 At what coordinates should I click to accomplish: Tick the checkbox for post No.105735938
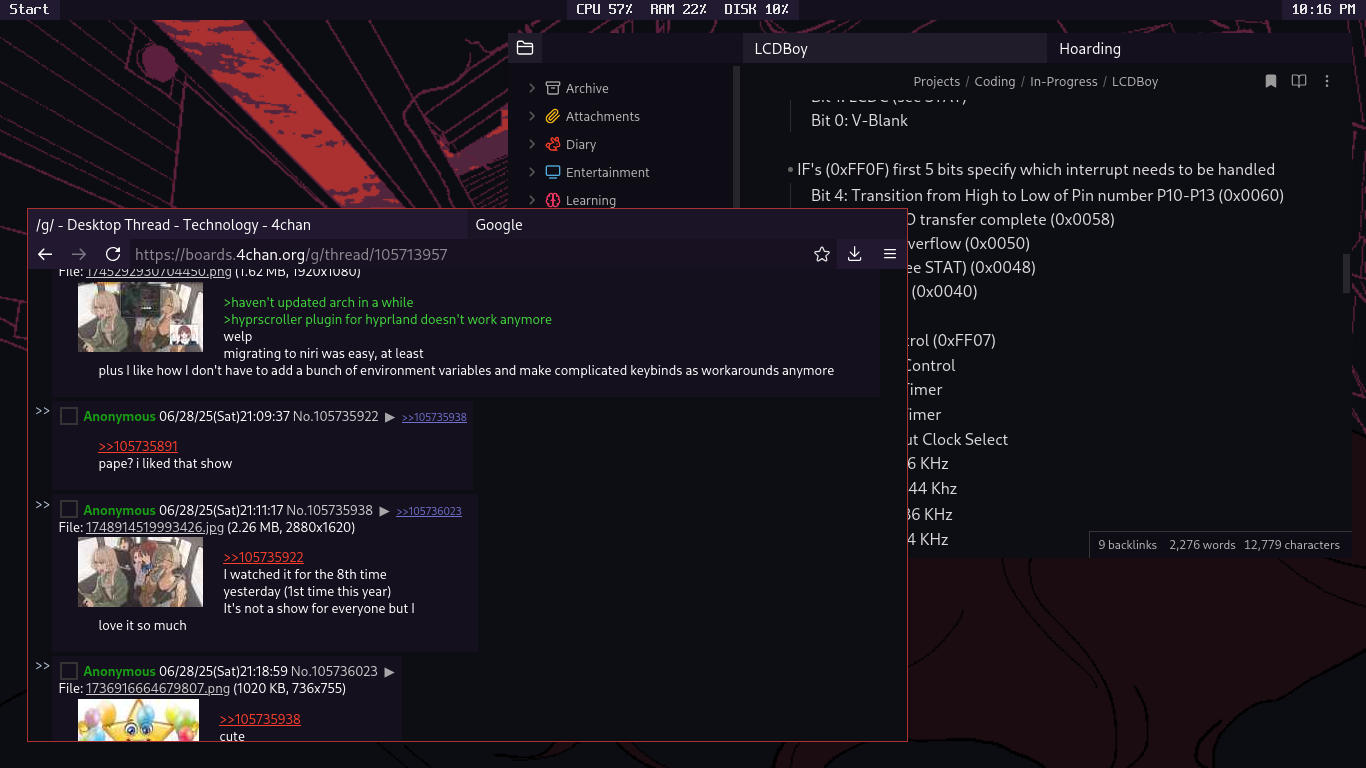(69, 510)
